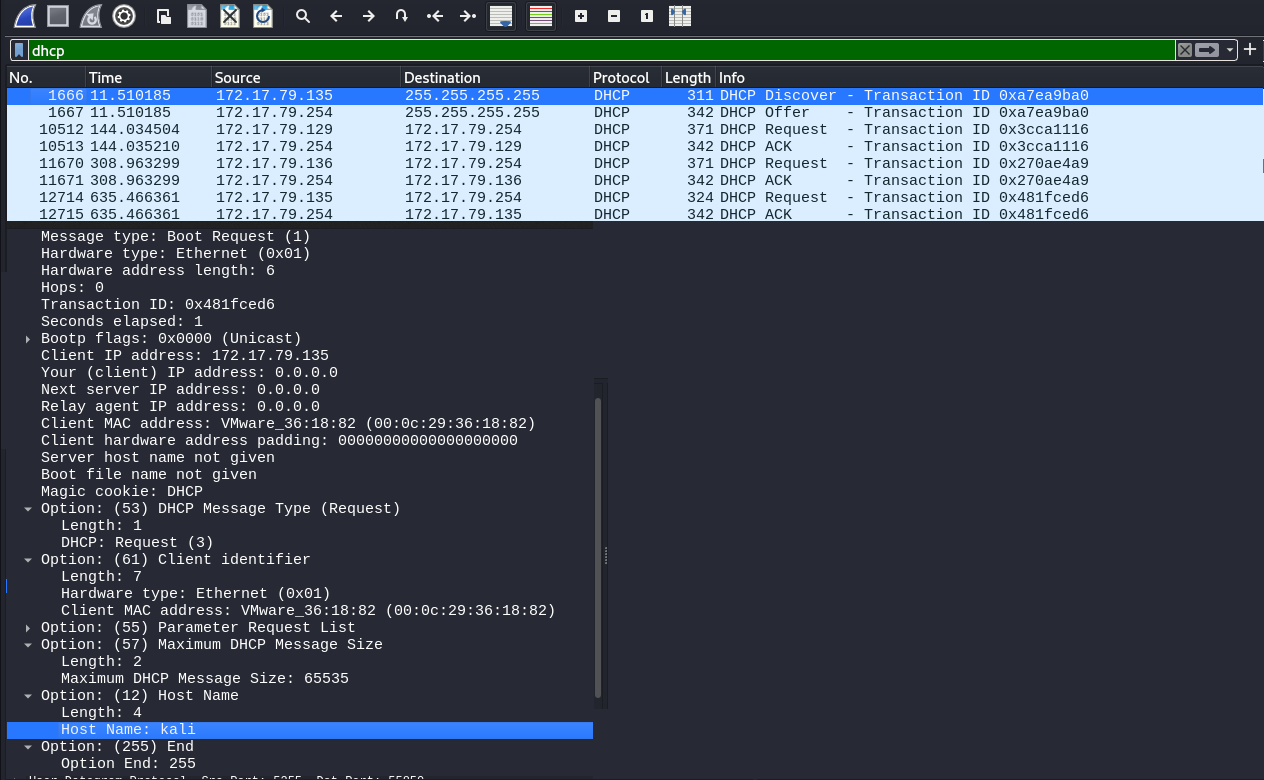Zoom out the main window text

614,16
